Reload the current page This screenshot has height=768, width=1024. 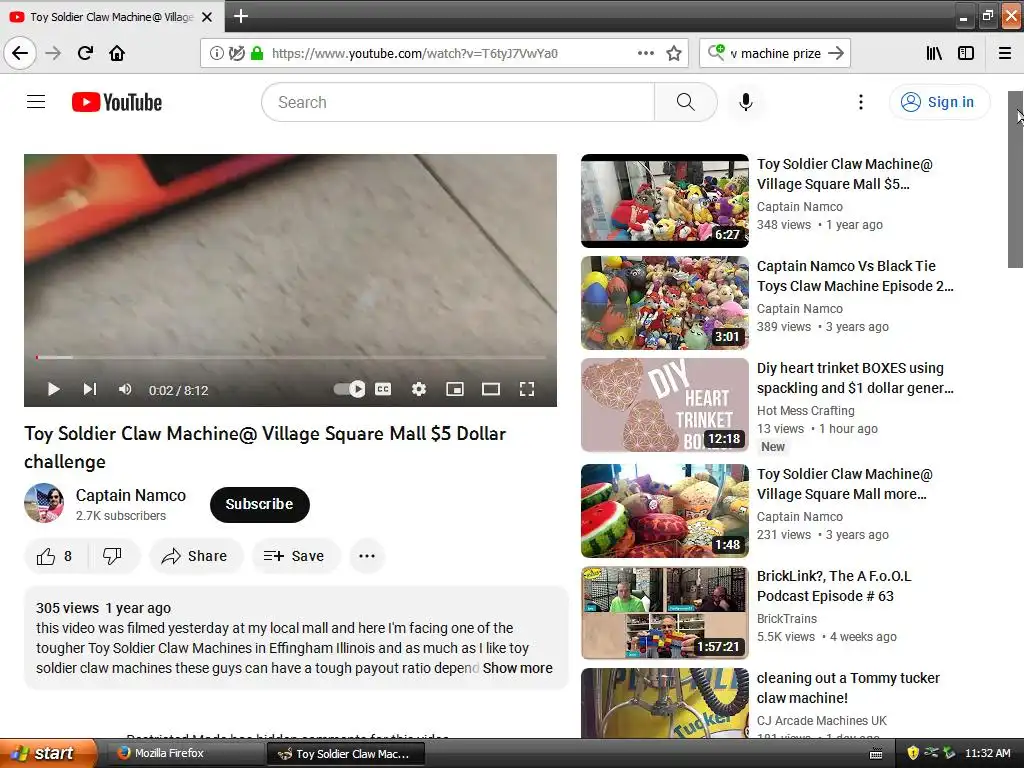tap(85, 53)
